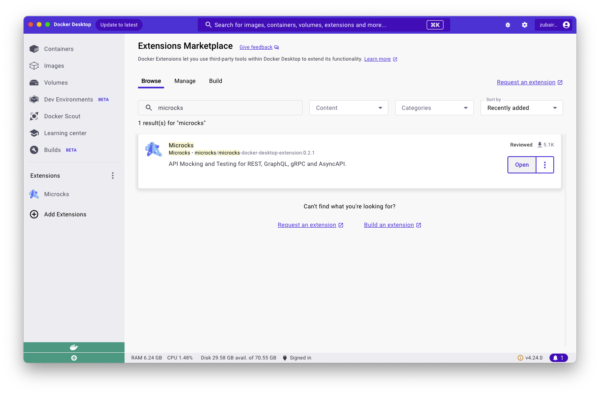Click the ⌘K shortcut badge
The height and width of the screenshot is (394, 600).
click(435, 25)
